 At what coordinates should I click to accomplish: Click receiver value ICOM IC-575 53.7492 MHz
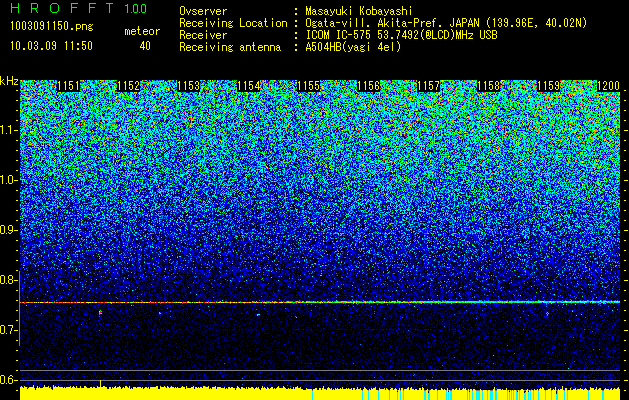click(x=402, y=35)
